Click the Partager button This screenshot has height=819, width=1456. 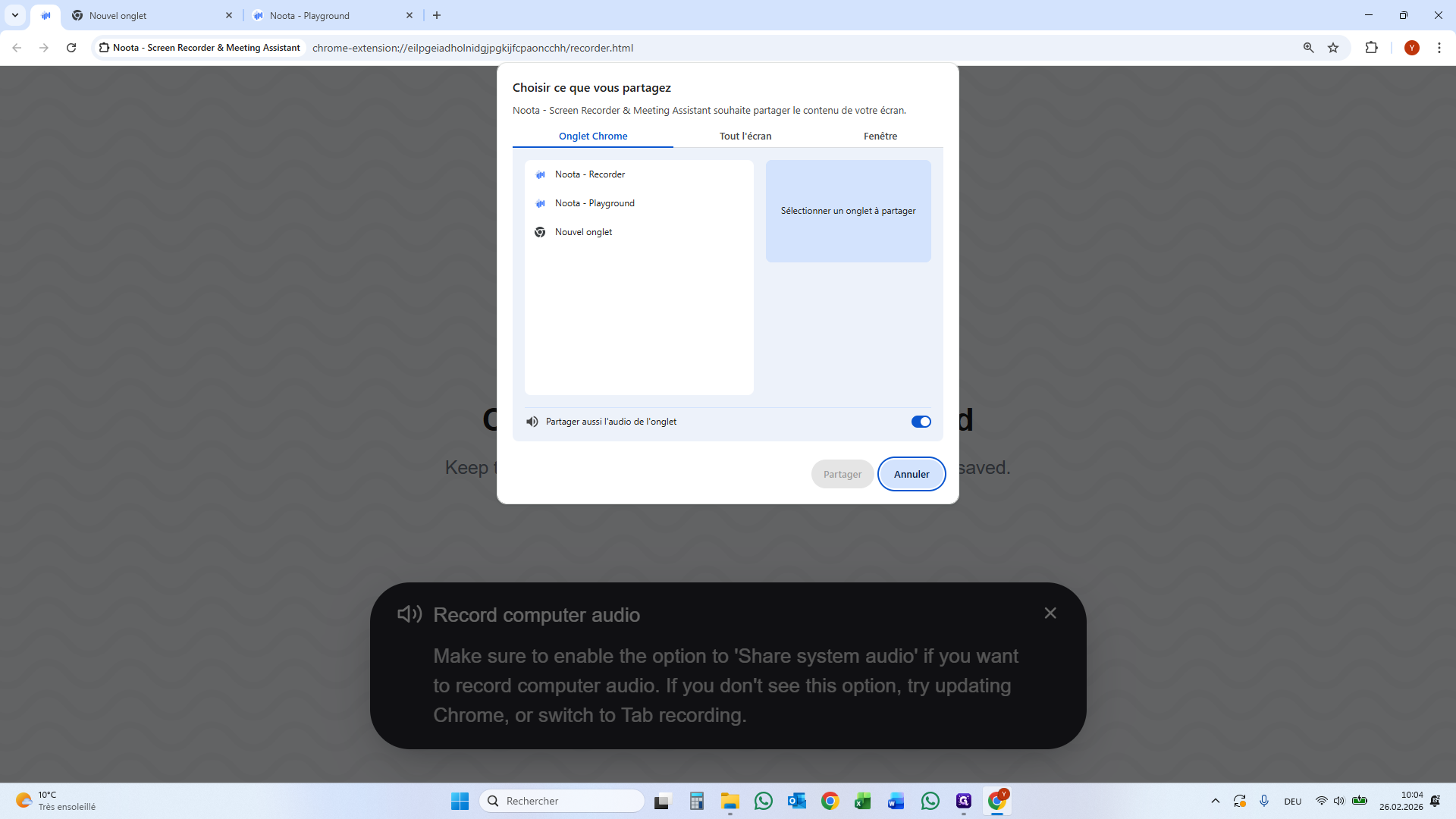pyautogui.click(x=842, y=474)
